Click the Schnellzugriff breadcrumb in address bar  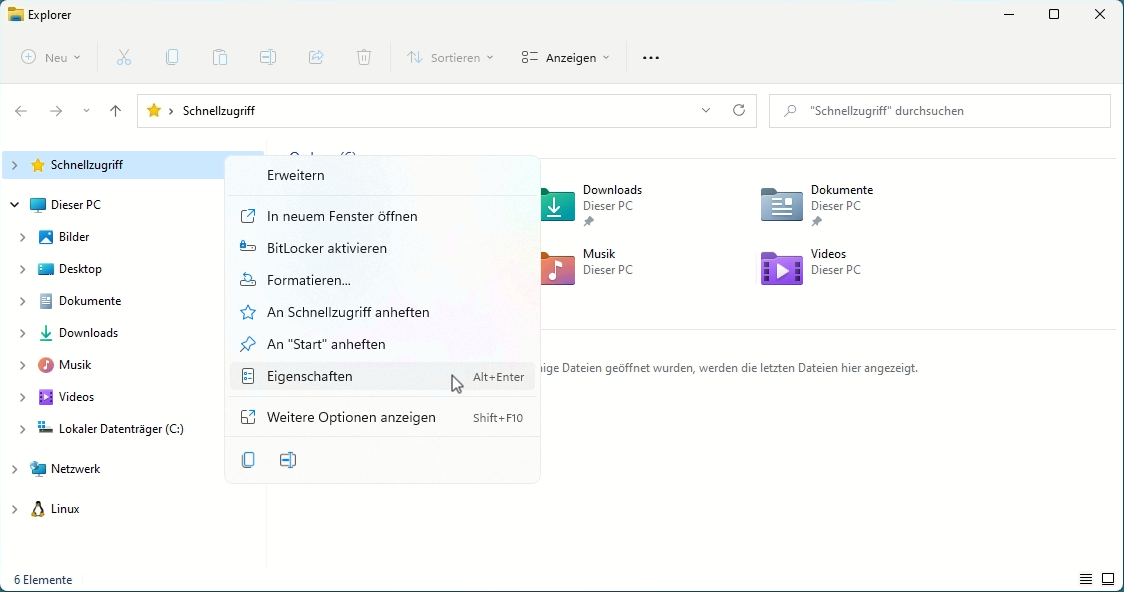(x=219, y=111)
